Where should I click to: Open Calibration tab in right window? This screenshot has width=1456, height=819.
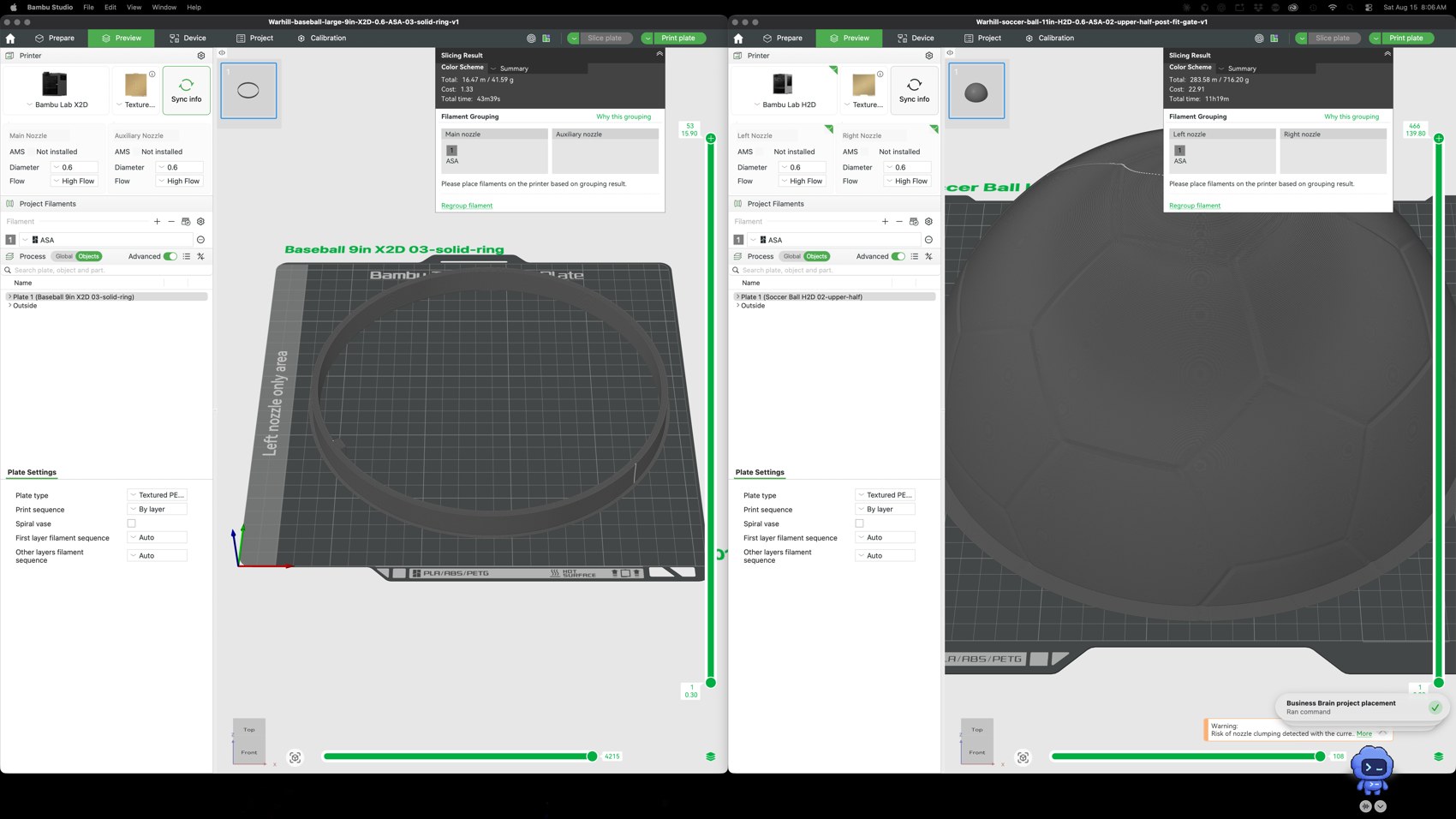point(1049,39)
